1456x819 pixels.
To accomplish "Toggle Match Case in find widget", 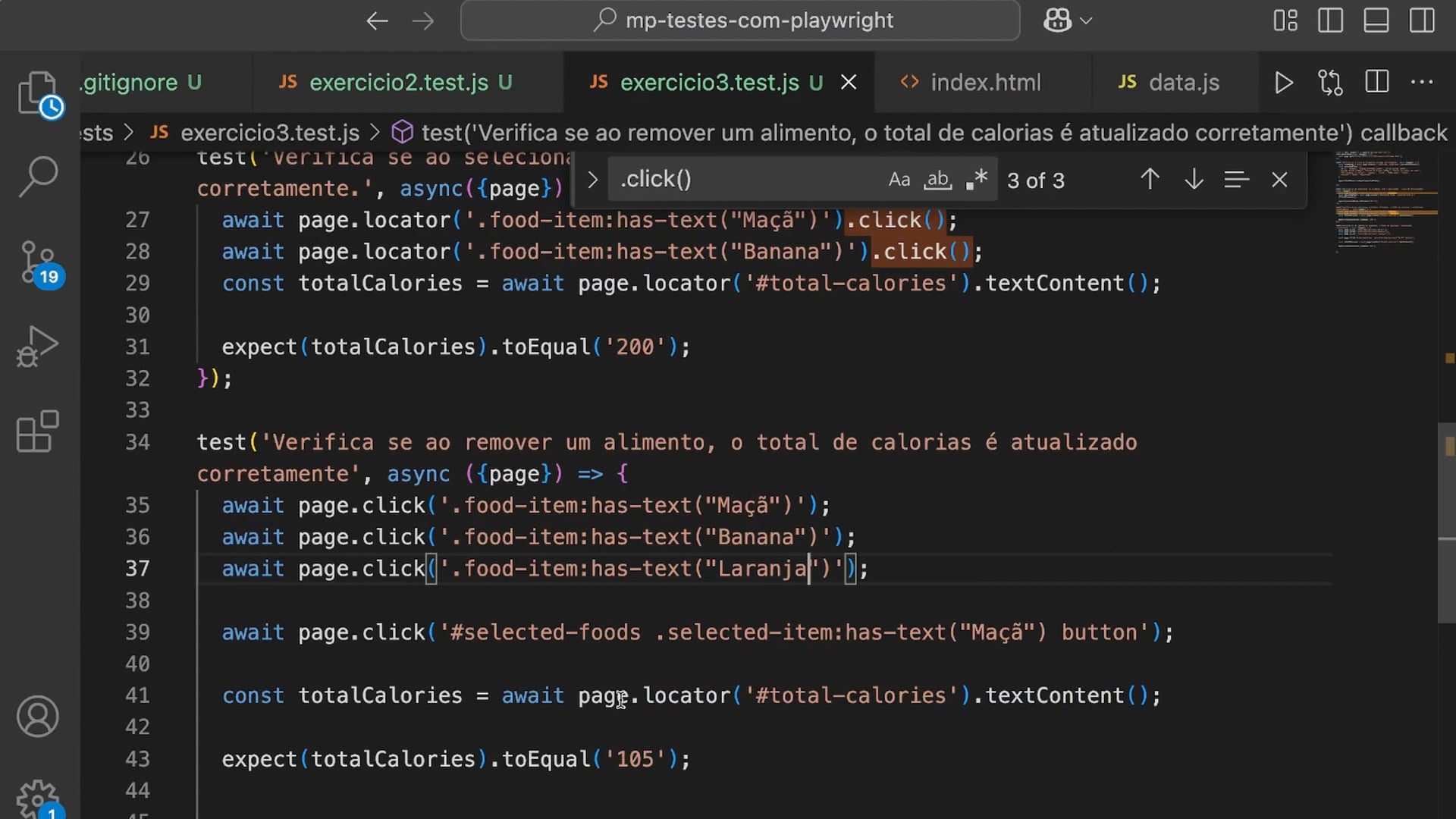I will coord(899,180).
